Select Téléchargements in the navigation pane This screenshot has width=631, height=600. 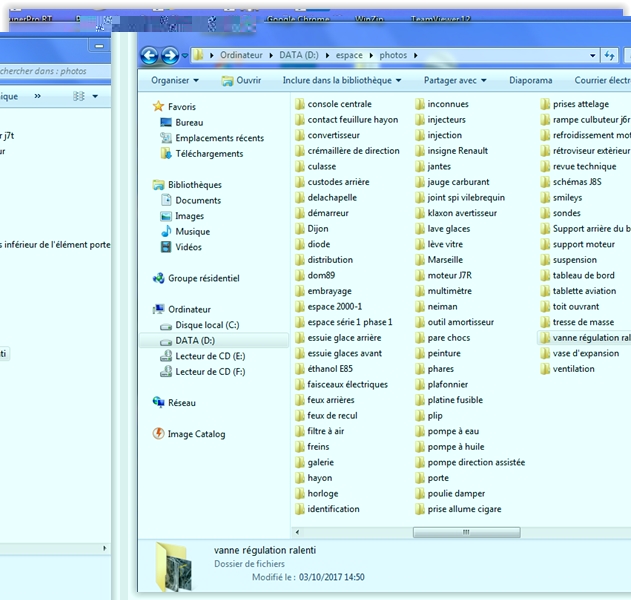[208, 154]
